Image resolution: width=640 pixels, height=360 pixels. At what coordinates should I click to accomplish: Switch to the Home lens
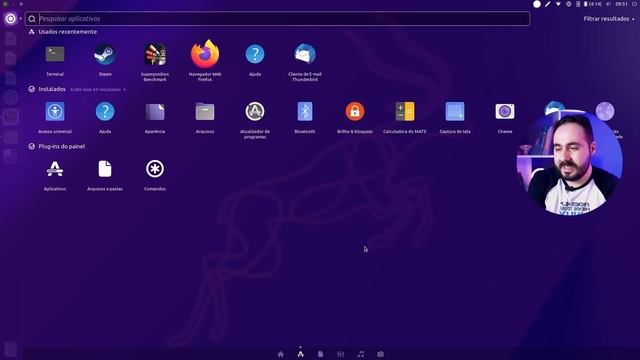[x=280, y=354]
